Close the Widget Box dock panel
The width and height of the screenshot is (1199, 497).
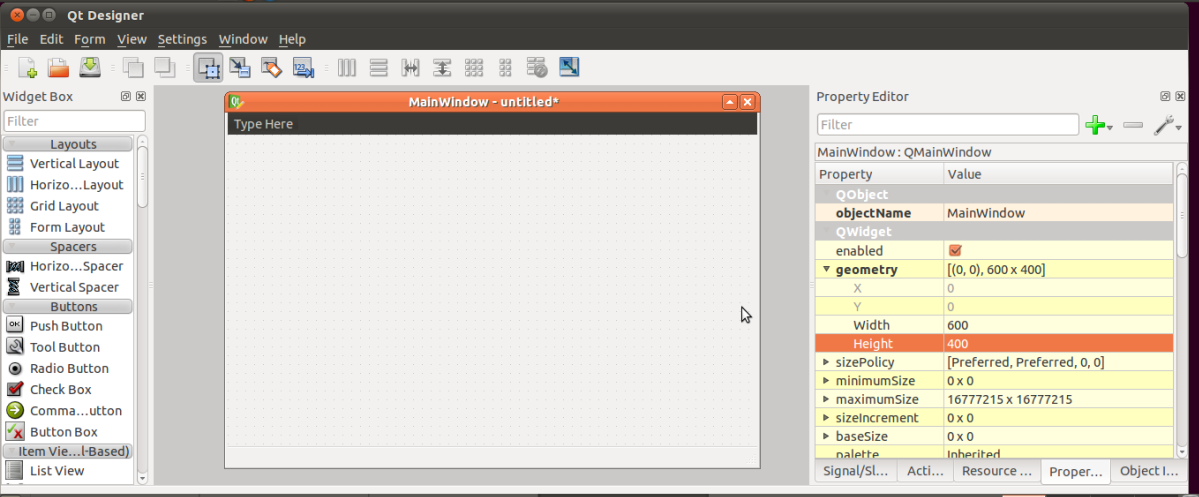(x=141, y=96)
